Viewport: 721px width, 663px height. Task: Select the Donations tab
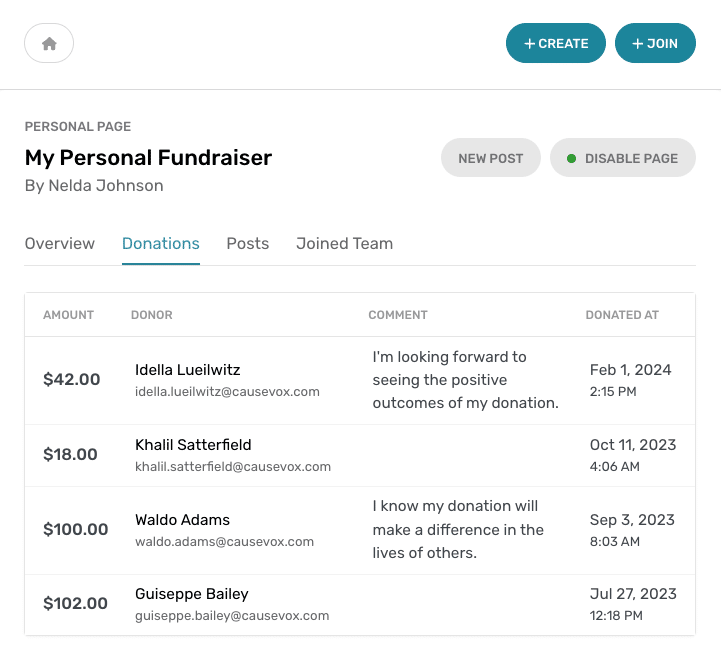pyautogui.click(x=160, y=243)
